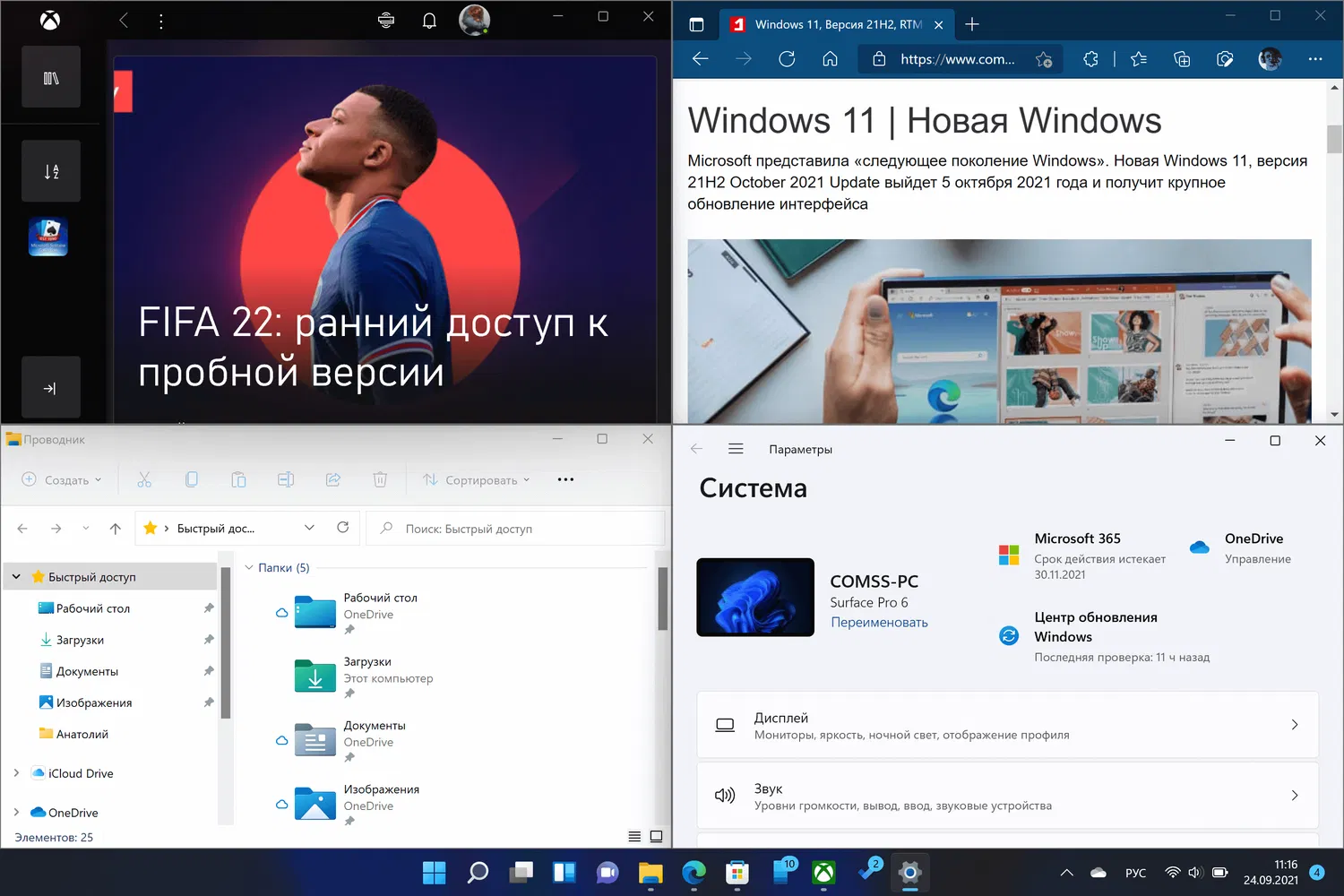Open the Xbox app library icon
Image resolution: width=1344 pixels, height=896 pixels.
51,78
